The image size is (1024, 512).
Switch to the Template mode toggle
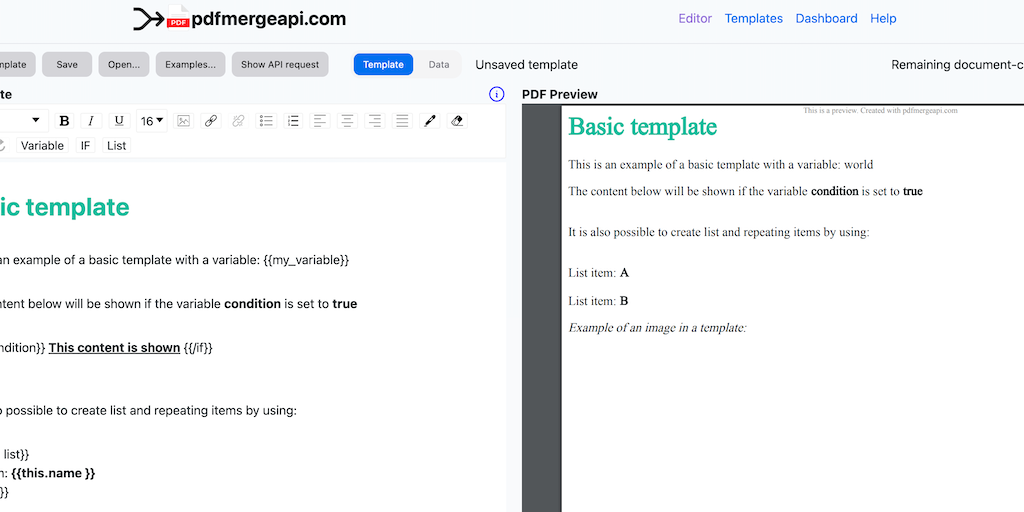coord(383,65)
